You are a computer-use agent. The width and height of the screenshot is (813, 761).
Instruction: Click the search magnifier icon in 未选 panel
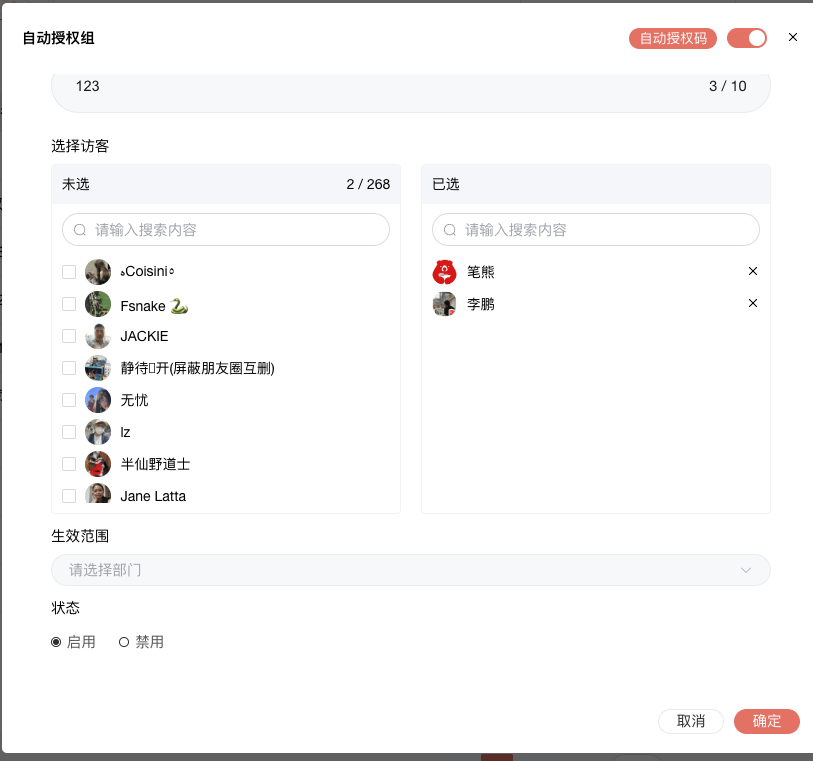tap(79, 229)
